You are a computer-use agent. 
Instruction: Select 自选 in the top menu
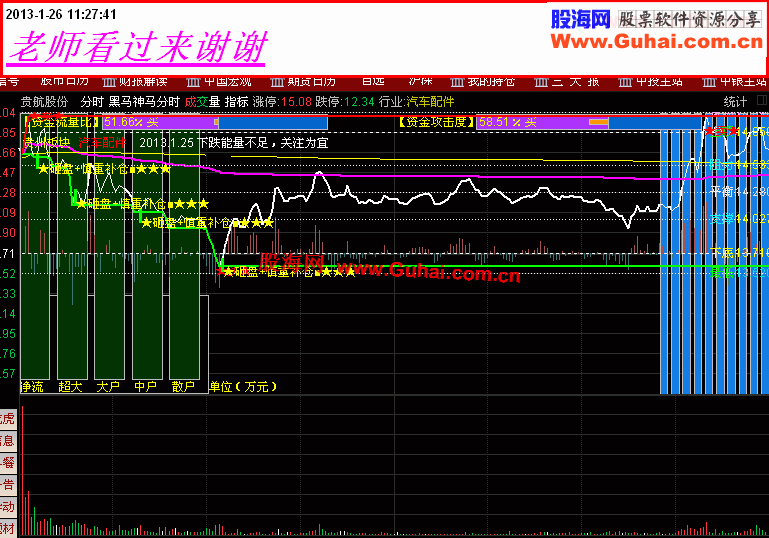[373, 81]
